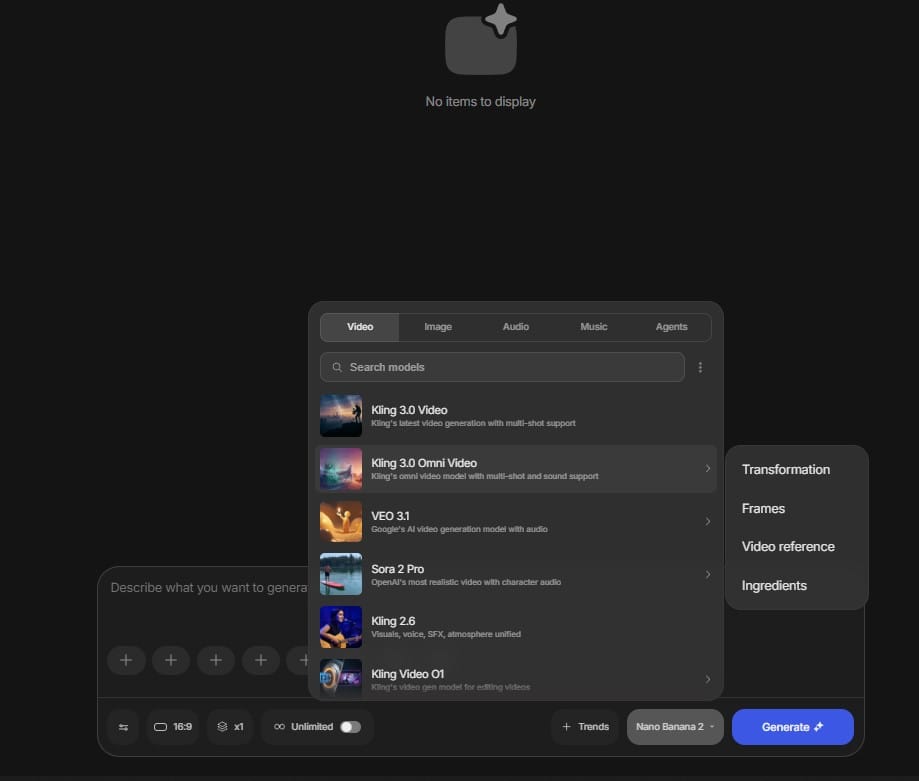This screenshot has height=781, width=919.
Task: Click the Kling 2.6 model thumbnail icon
Action: [341, 627]
